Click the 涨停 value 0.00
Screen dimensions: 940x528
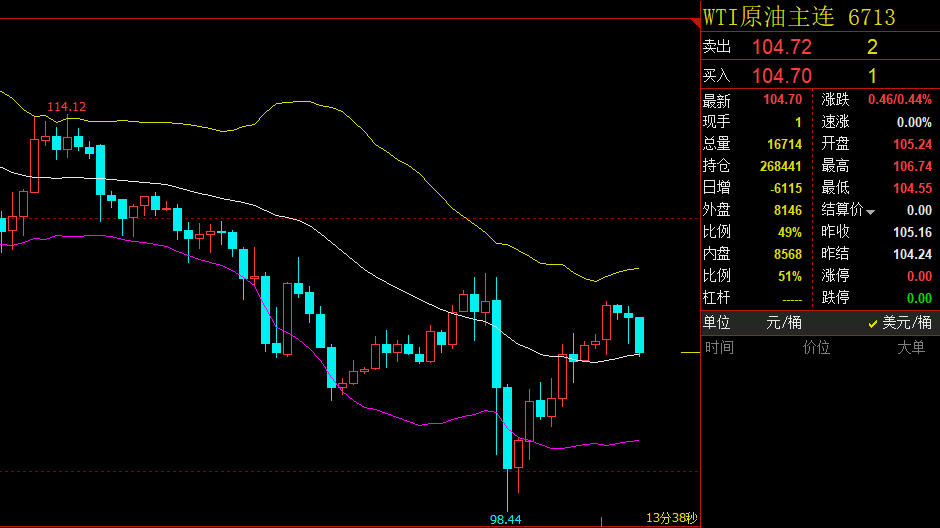920,276
